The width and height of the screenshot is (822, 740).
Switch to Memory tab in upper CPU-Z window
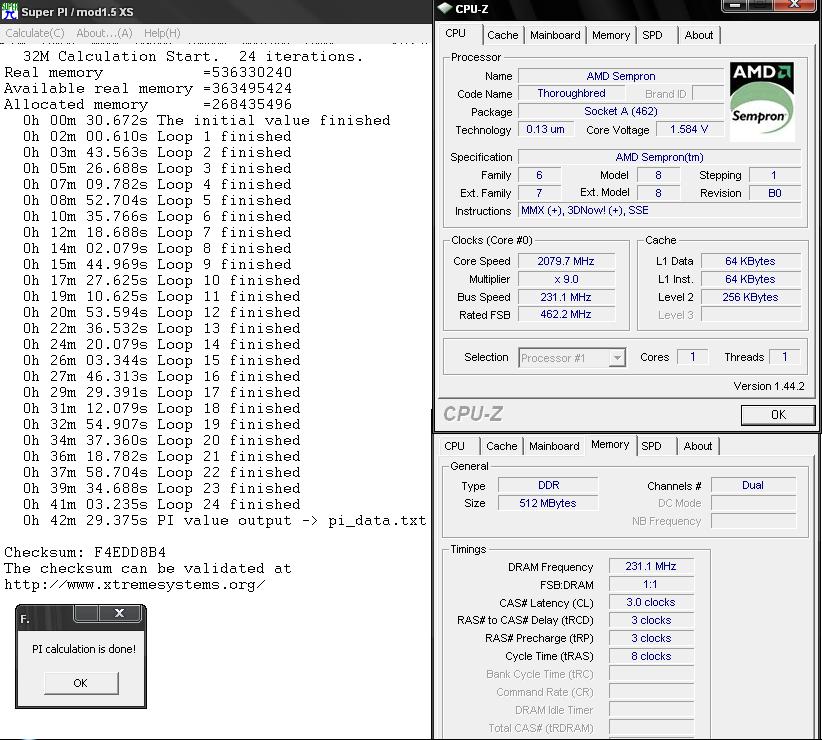tap(611, 35)
